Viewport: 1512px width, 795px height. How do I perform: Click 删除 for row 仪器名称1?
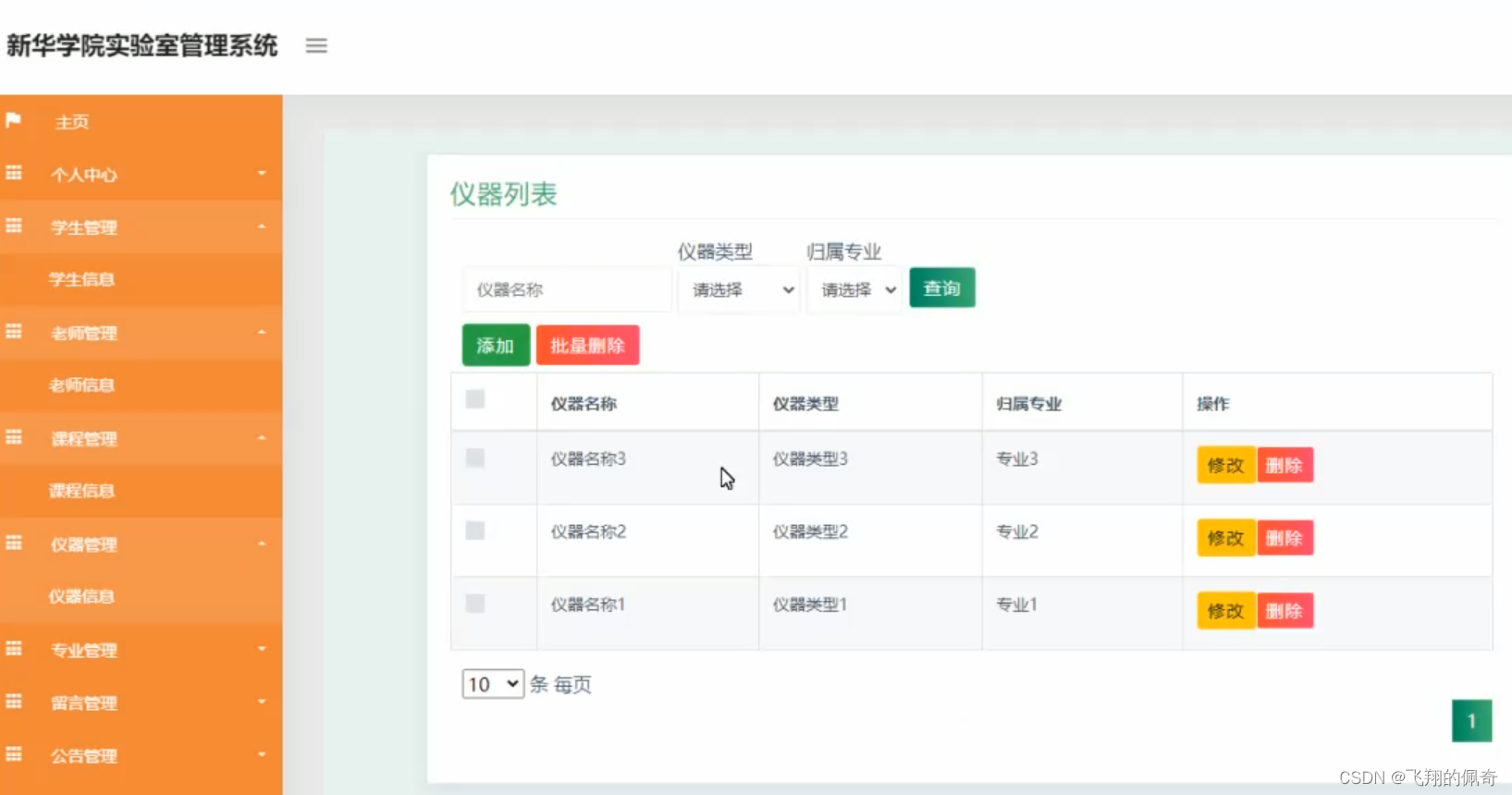tap(1285, 611)
